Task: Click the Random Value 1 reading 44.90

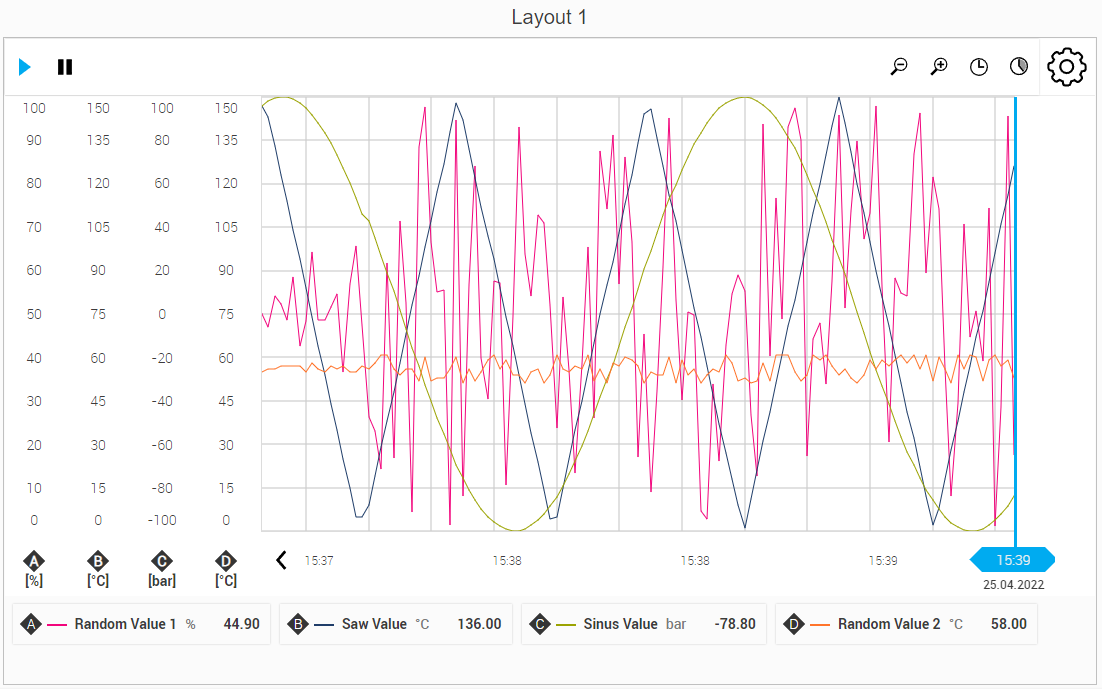Action: pos(242,624)
